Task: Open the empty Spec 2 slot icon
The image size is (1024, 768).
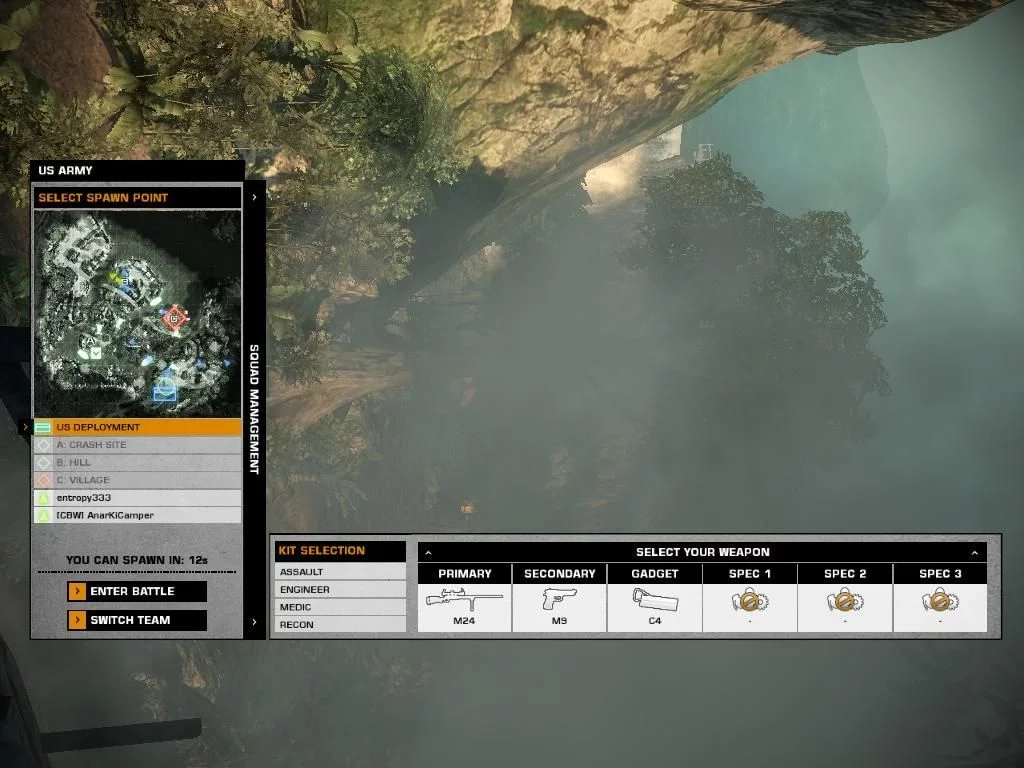Action: (845, 600)
